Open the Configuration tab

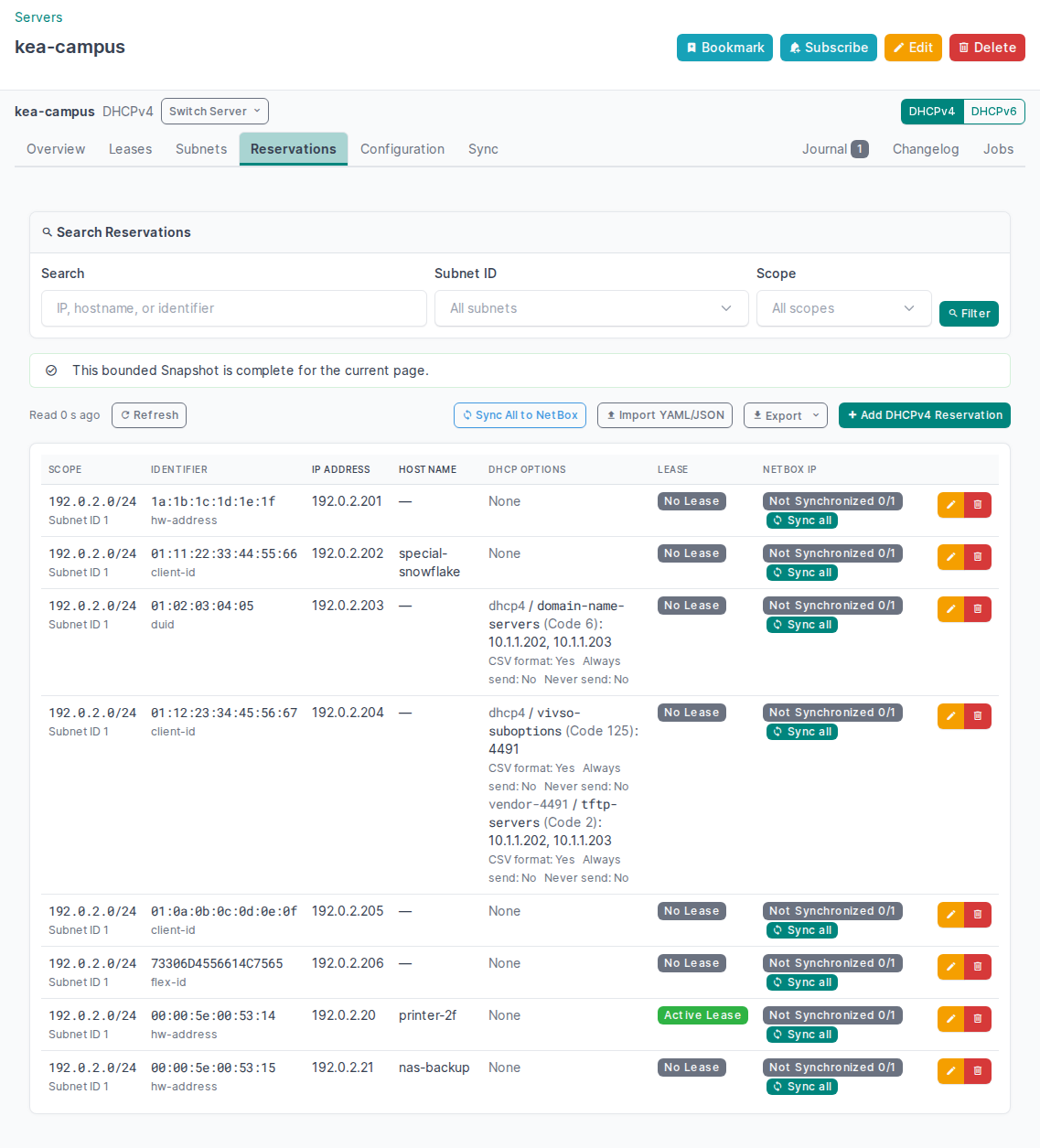pos(402,149)
